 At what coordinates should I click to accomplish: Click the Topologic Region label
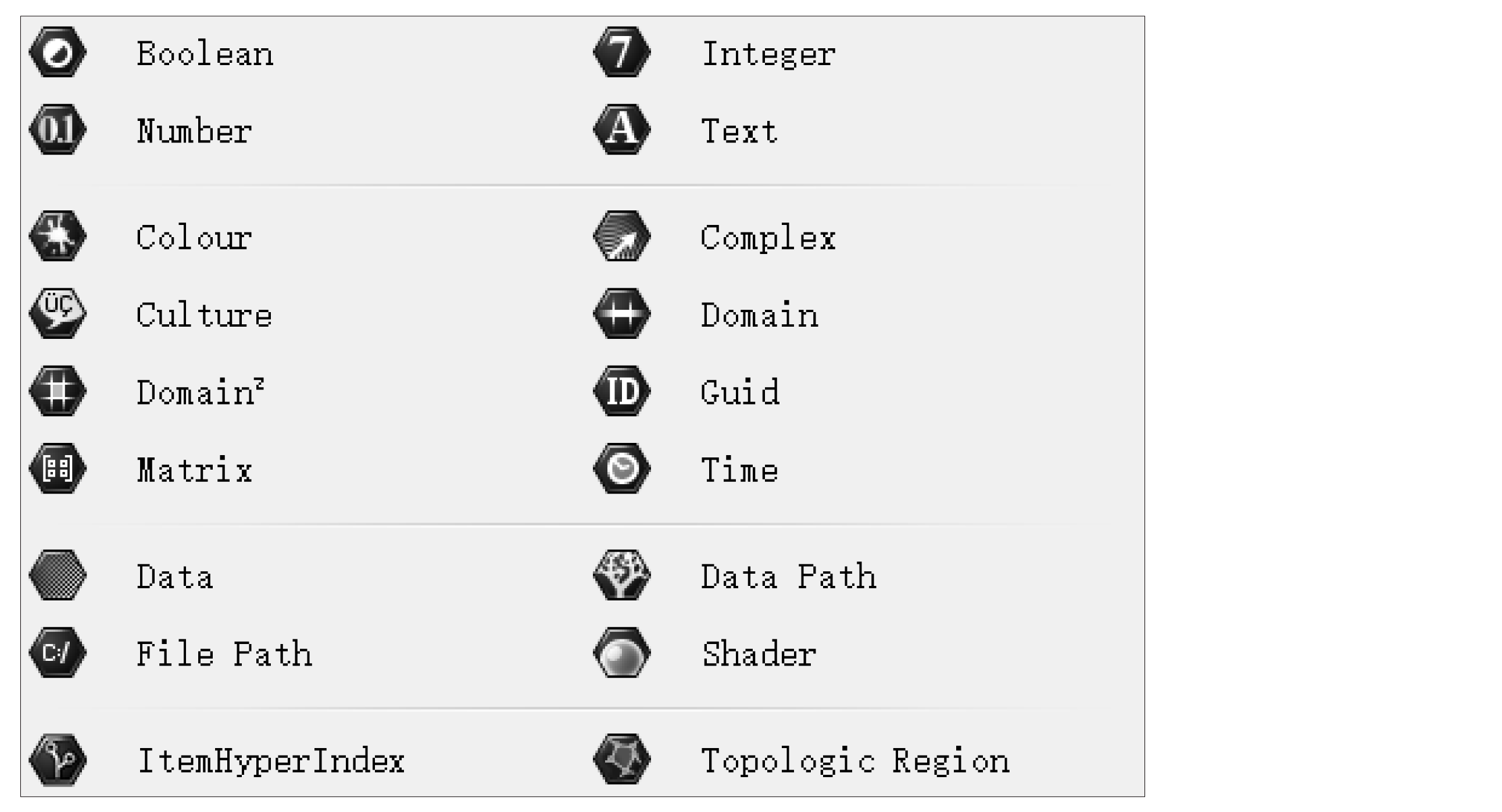(x=856, y=761)
